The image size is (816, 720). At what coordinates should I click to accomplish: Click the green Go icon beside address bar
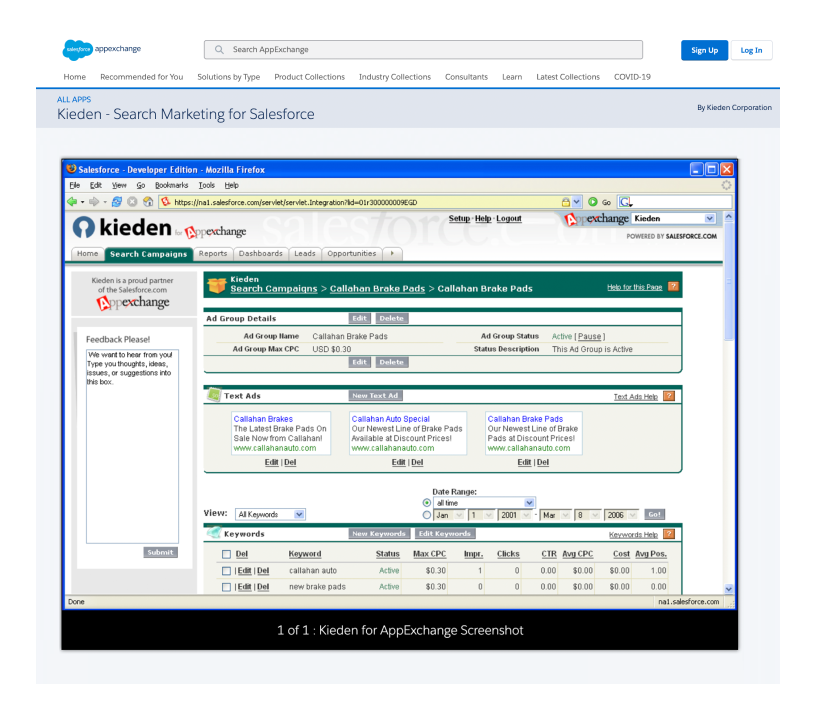click(x=593, y=202)
